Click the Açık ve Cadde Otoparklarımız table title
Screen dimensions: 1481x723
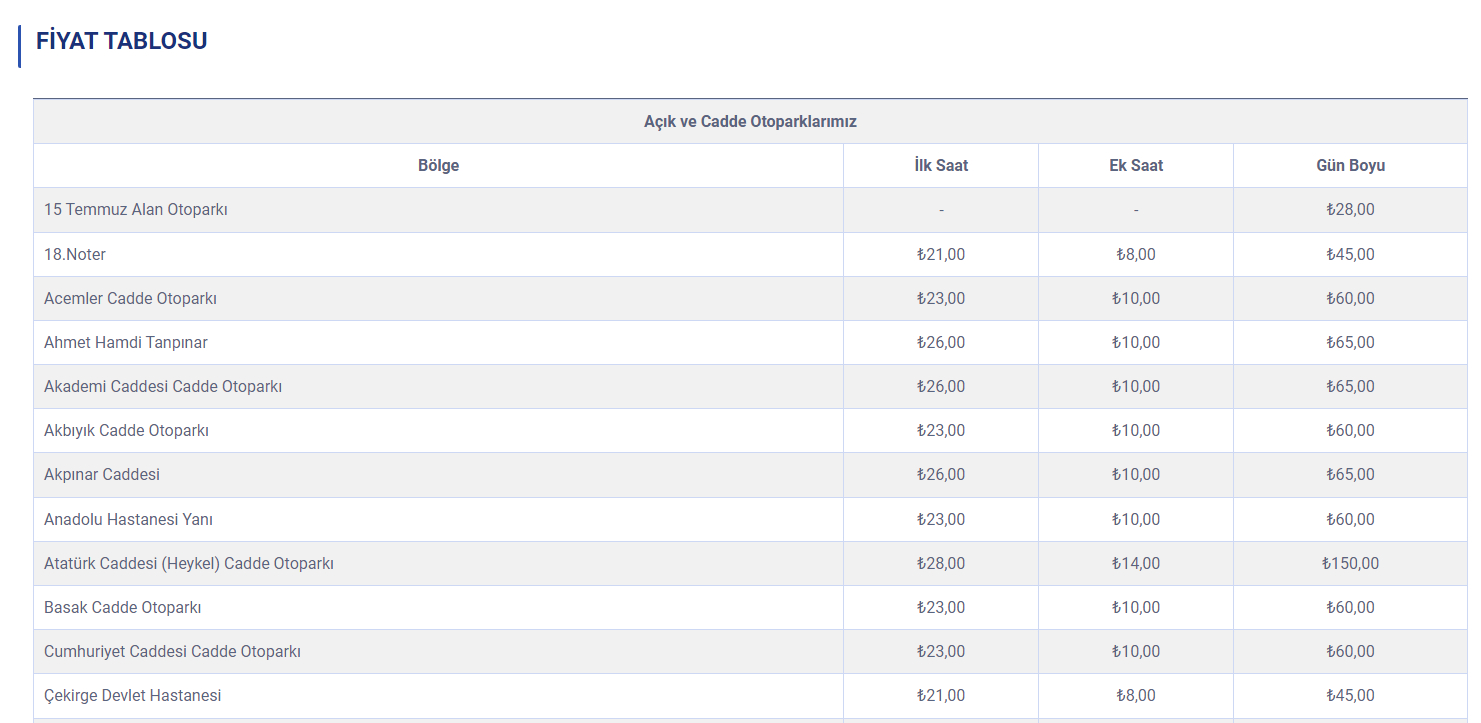(750, 121)
